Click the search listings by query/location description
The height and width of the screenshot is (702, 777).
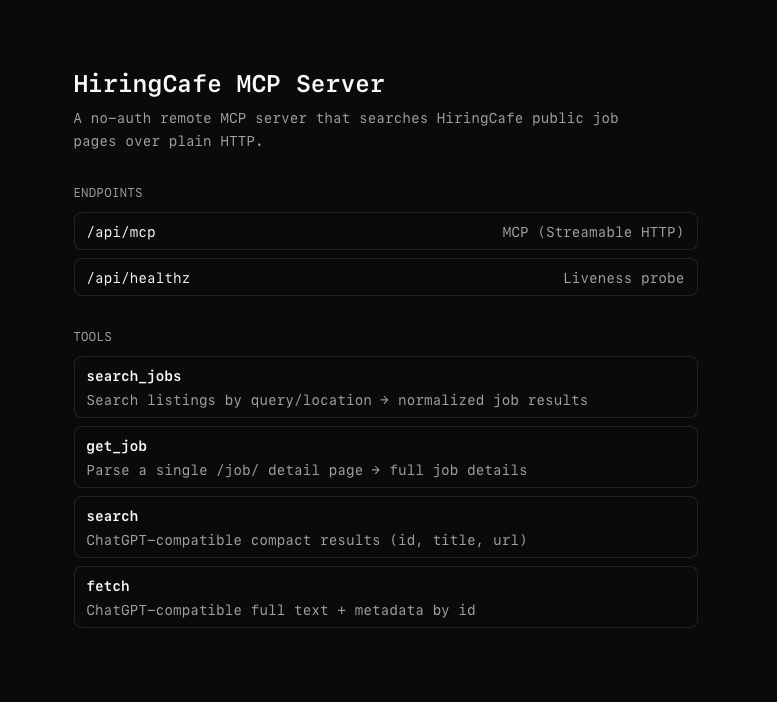[x=337, y=400]
